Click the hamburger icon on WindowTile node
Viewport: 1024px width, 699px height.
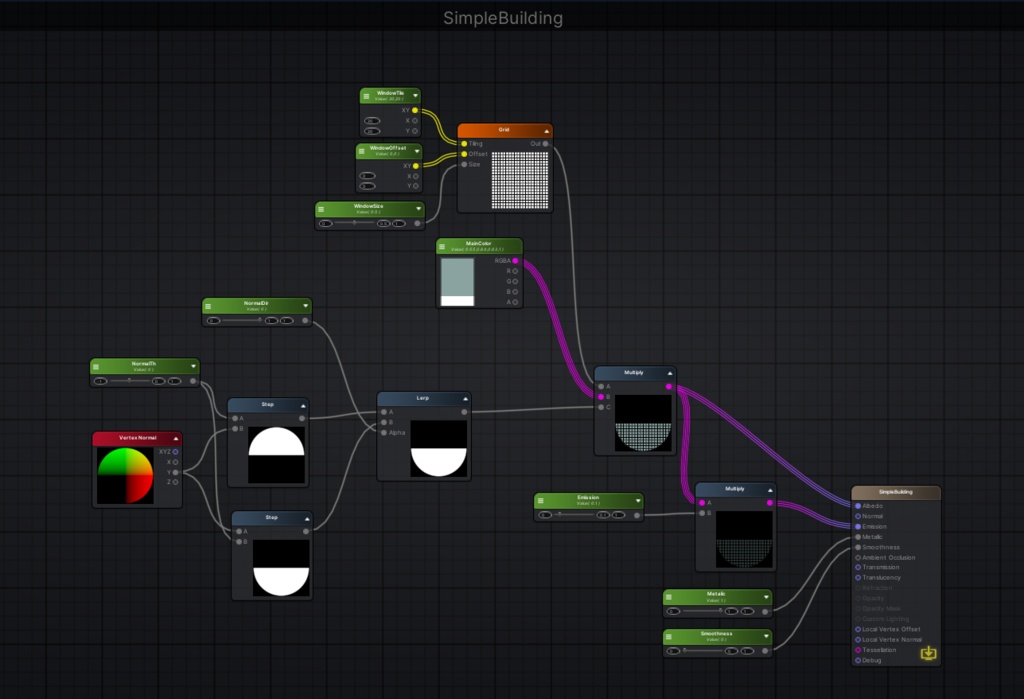tap(367, 95)
